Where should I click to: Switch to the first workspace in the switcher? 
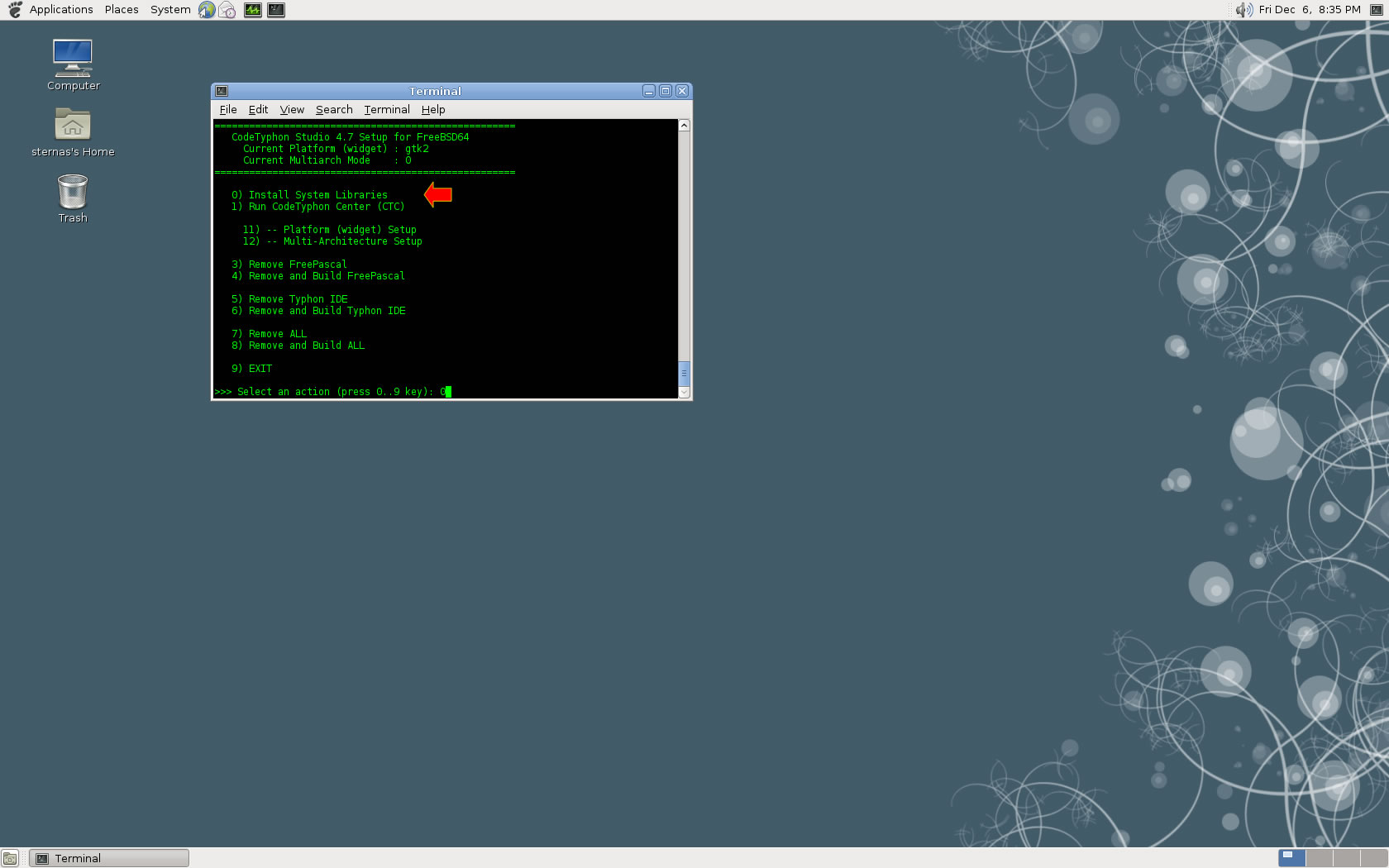(1291, 858)
